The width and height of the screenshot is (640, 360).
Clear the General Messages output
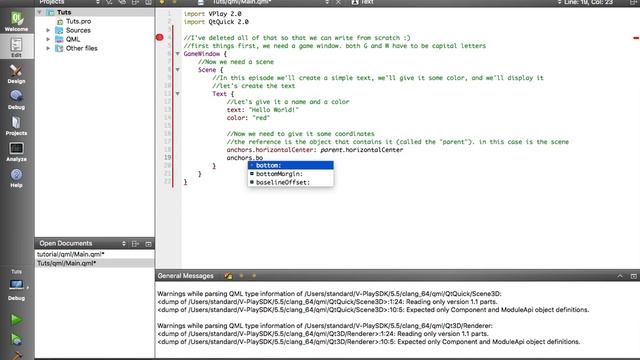pyautogui.click(x=228, y=276)
